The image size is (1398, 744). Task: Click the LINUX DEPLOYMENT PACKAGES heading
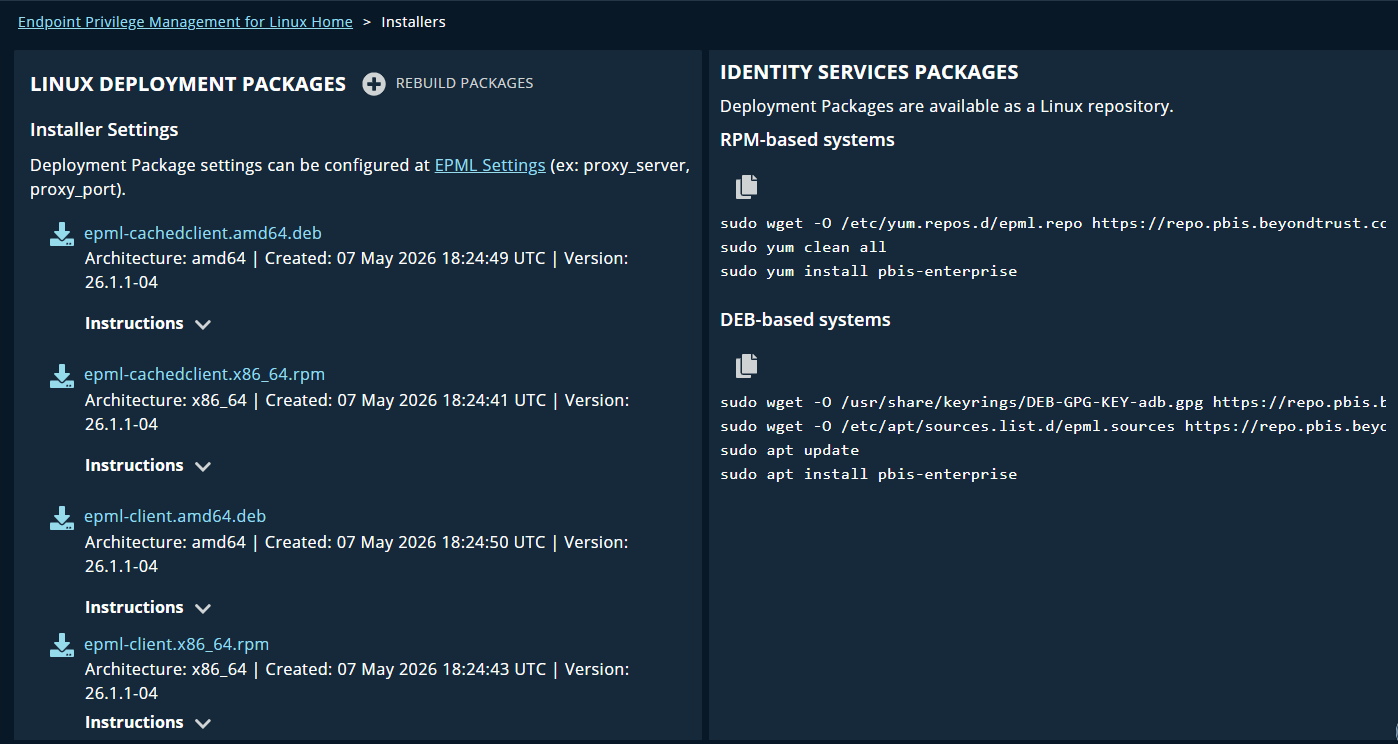(188, 84)
